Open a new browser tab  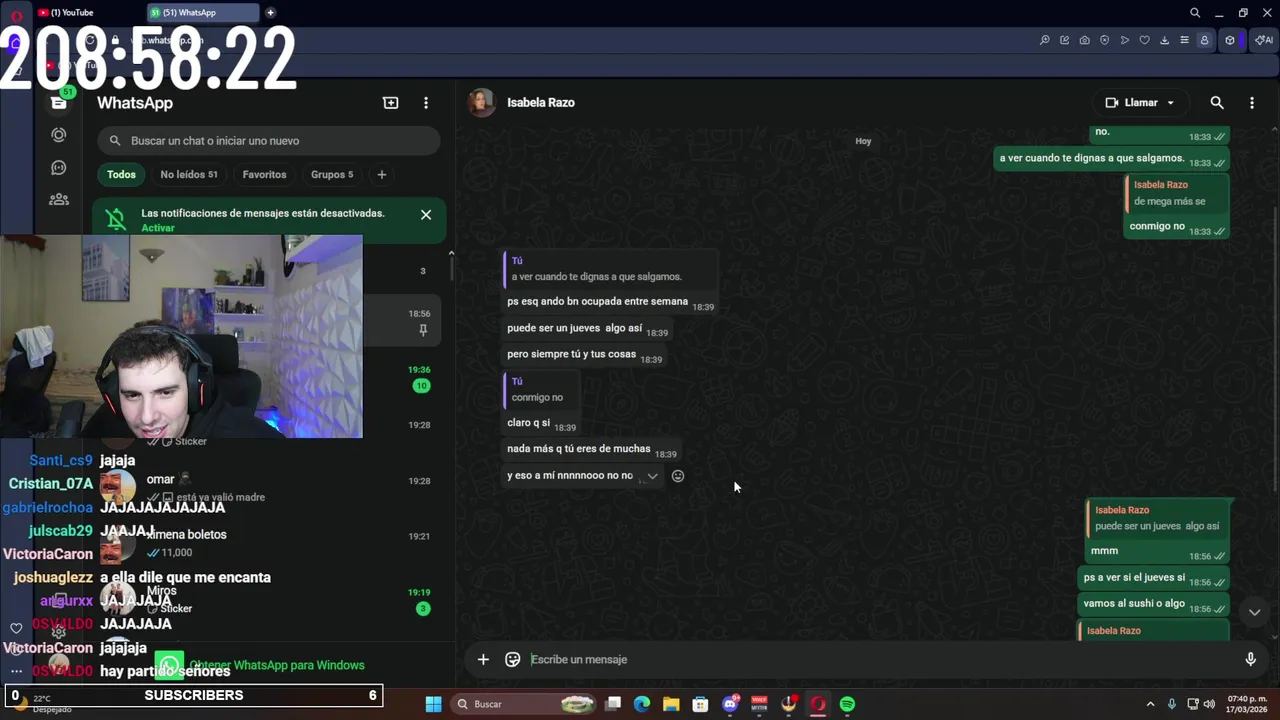coord(270,13)
